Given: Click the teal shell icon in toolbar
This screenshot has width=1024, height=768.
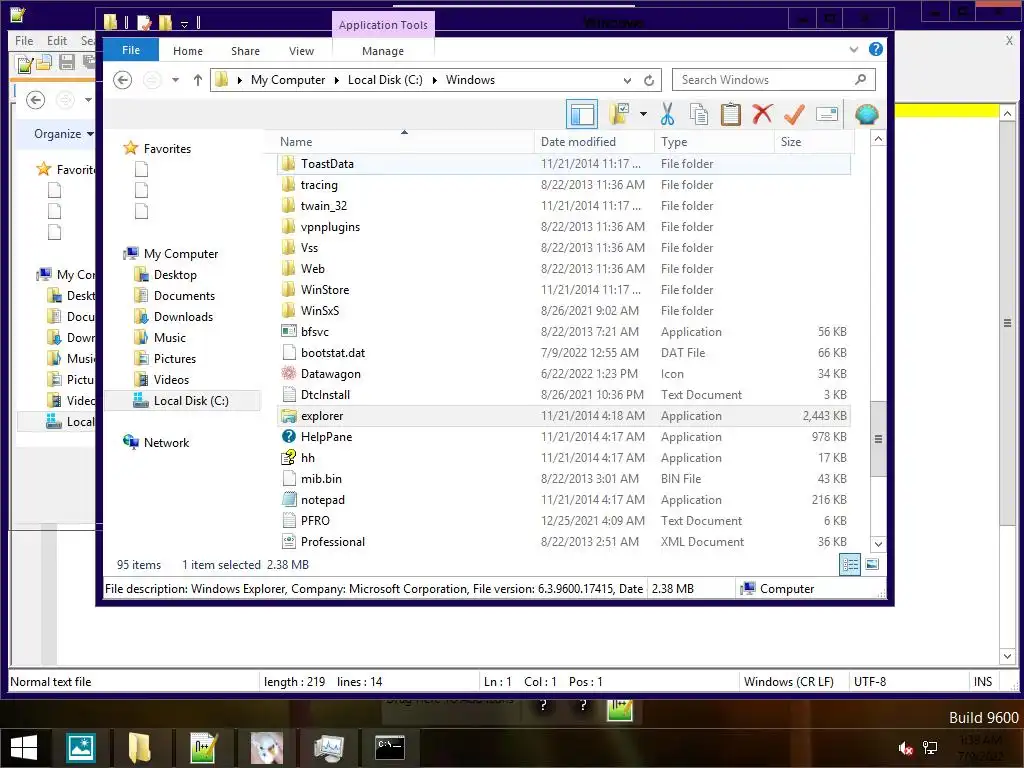Looking at the screenshot, I should (x=867, y=114).
